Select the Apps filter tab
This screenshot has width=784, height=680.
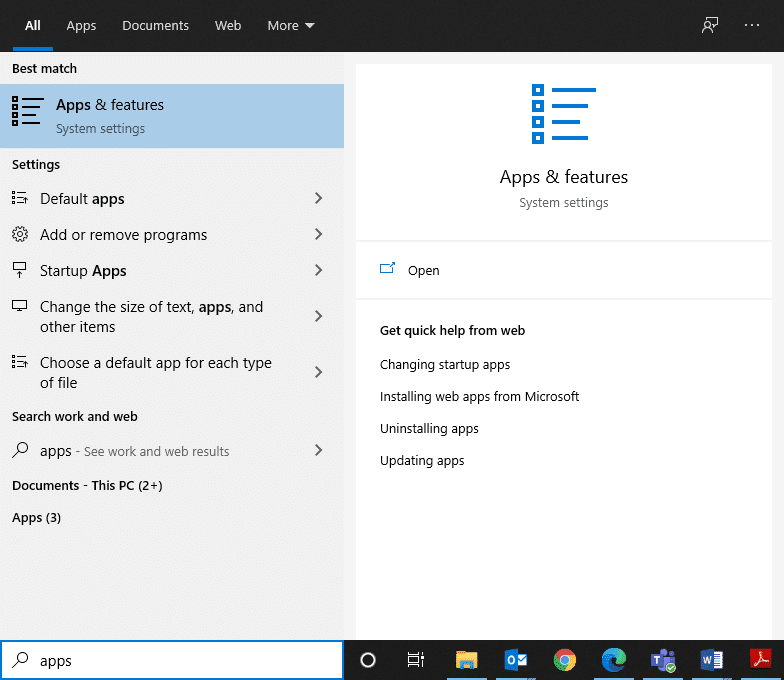pos(81,25)
